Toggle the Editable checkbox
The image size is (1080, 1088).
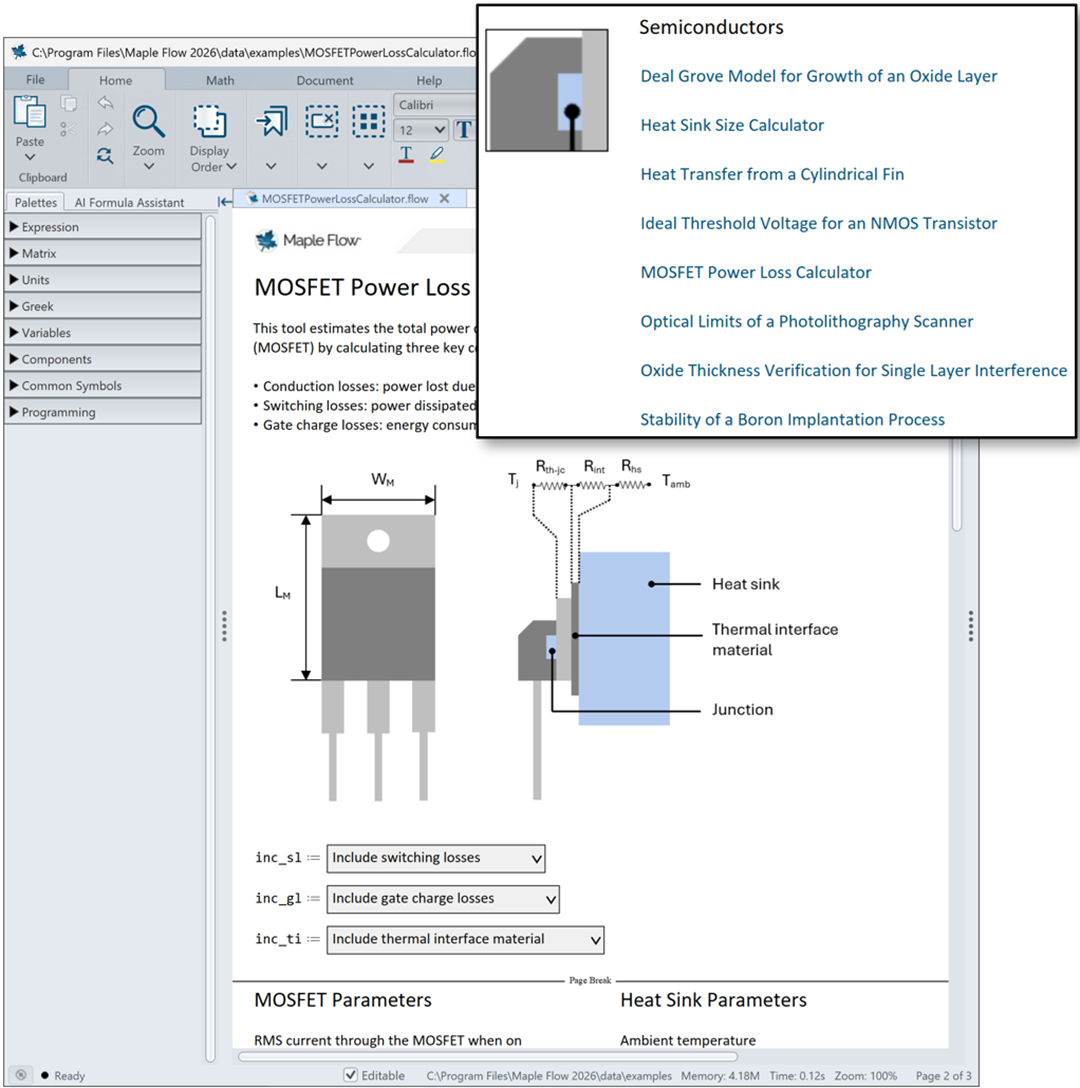(351, 1075)
